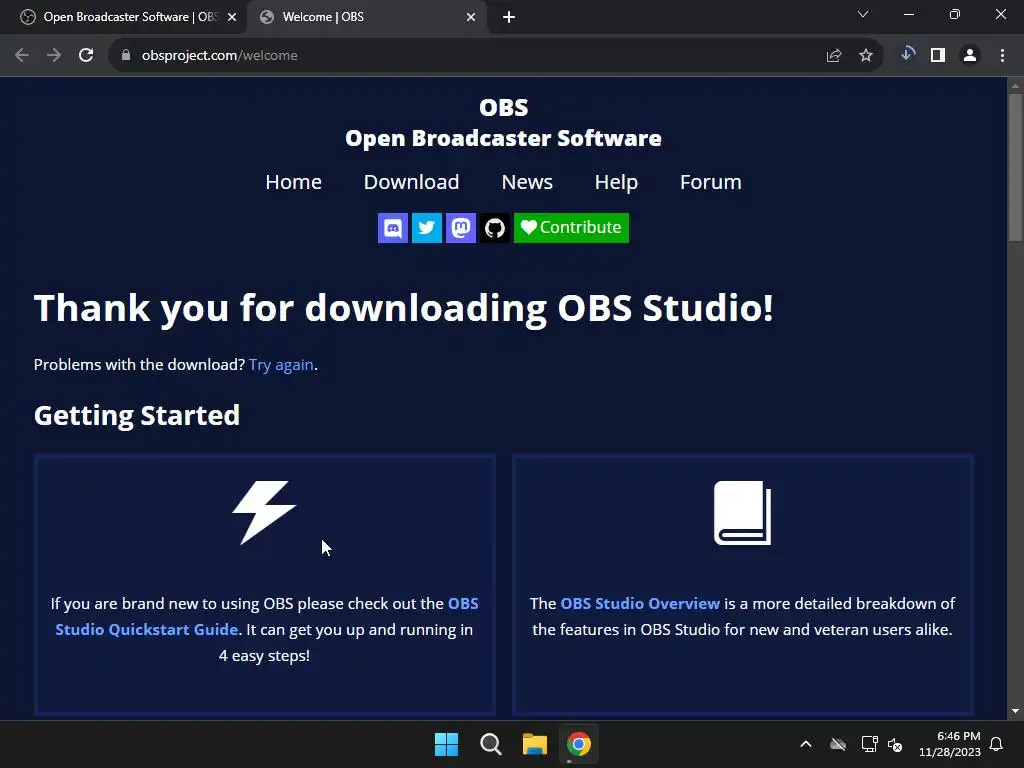Show hidden system tray icons
Screen dimensions: 1024x768
[806, 744]
